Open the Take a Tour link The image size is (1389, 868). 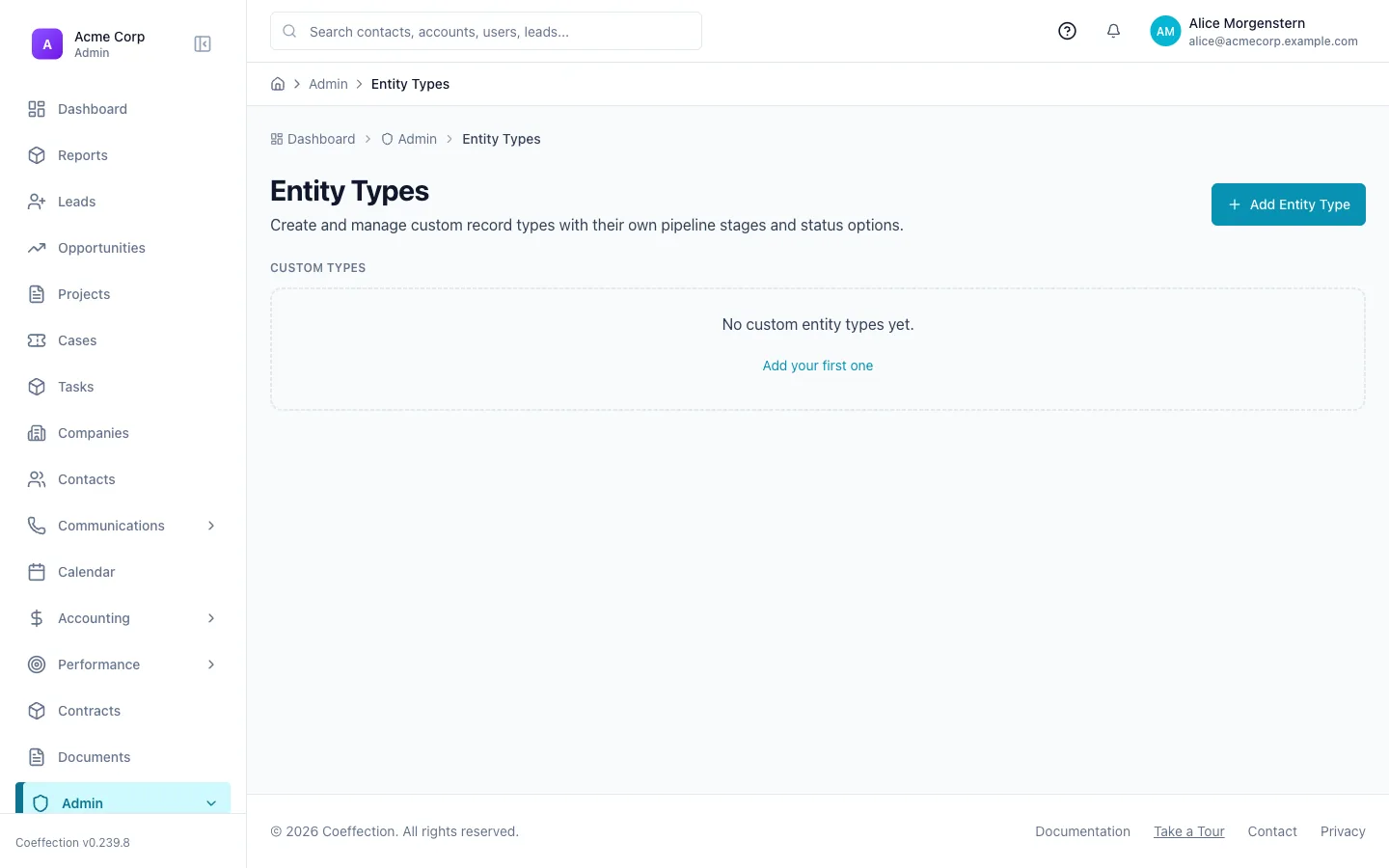coord(1189,831)
